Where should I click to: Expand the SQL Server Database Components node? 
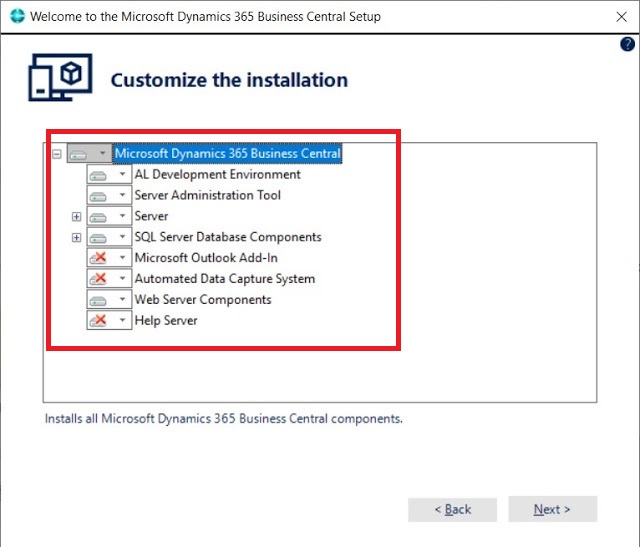(76, 238)
